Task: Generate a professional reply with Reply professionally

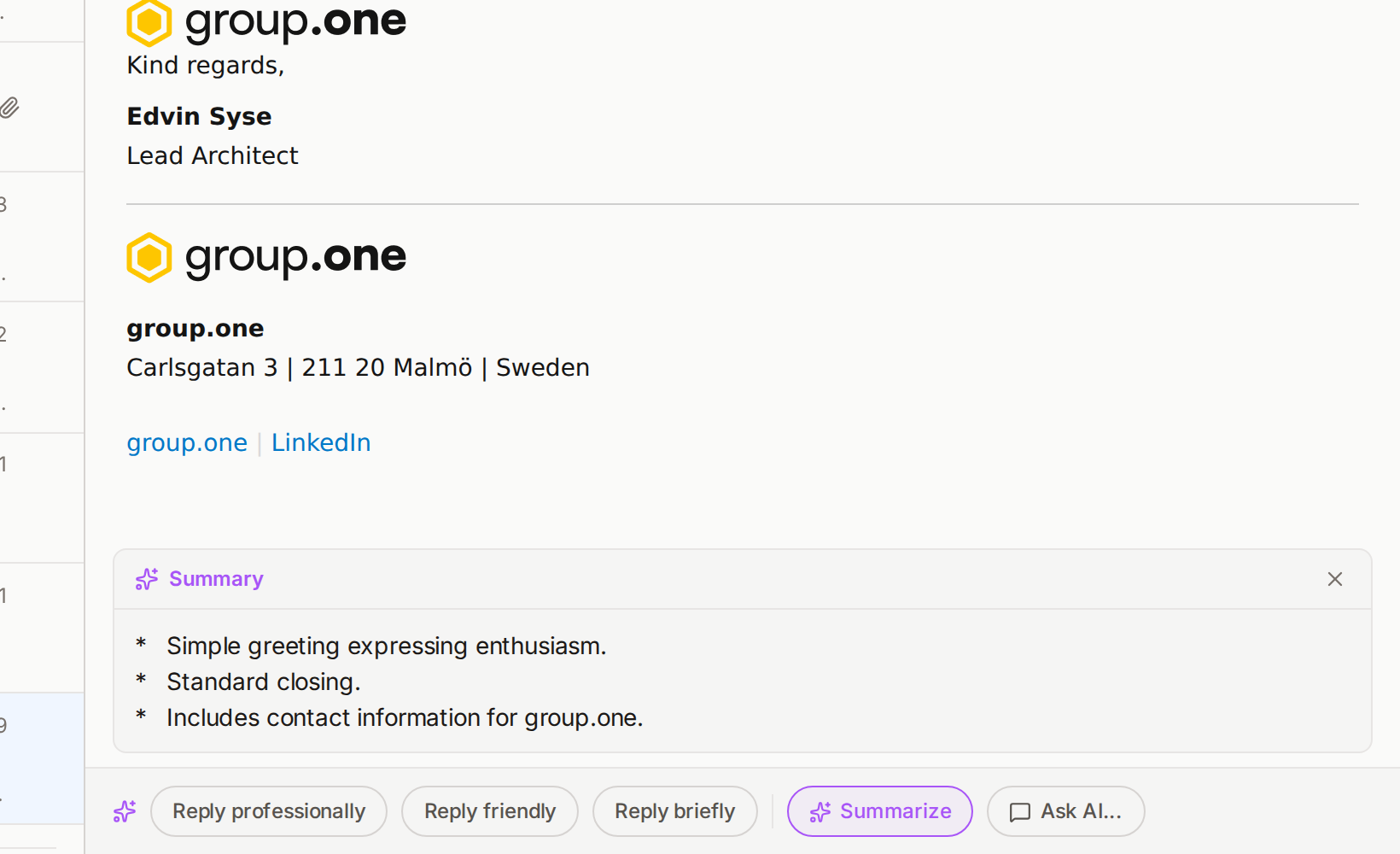Action: tap(268, 811)
